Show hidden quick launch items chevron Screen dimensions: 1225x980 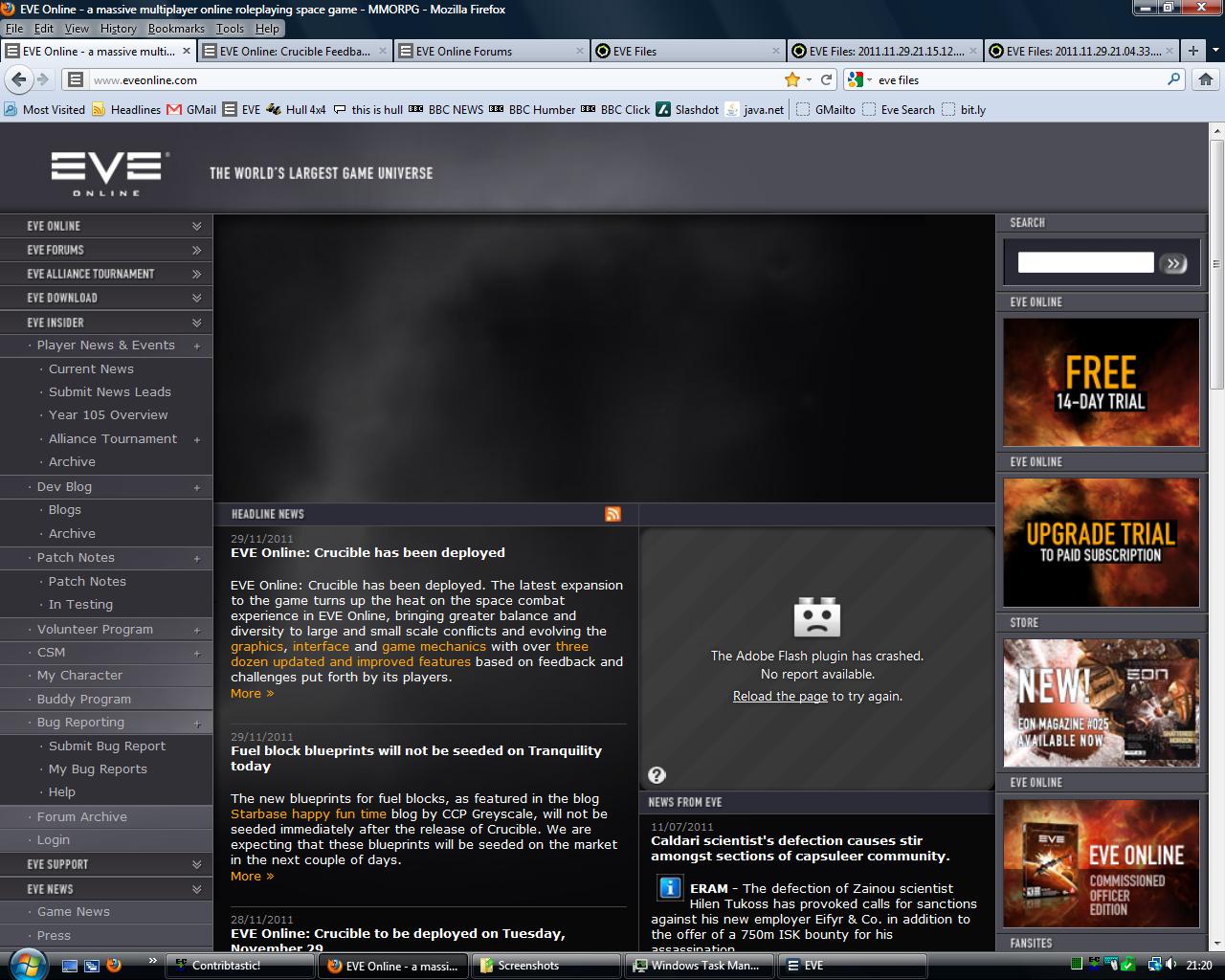(152, 960)
